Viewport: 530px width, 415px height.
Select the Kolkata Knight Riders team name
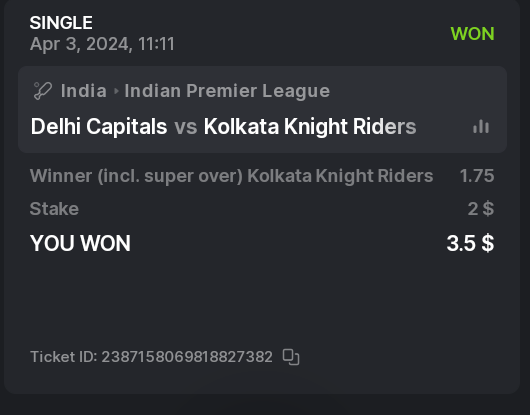coord(310,127)
